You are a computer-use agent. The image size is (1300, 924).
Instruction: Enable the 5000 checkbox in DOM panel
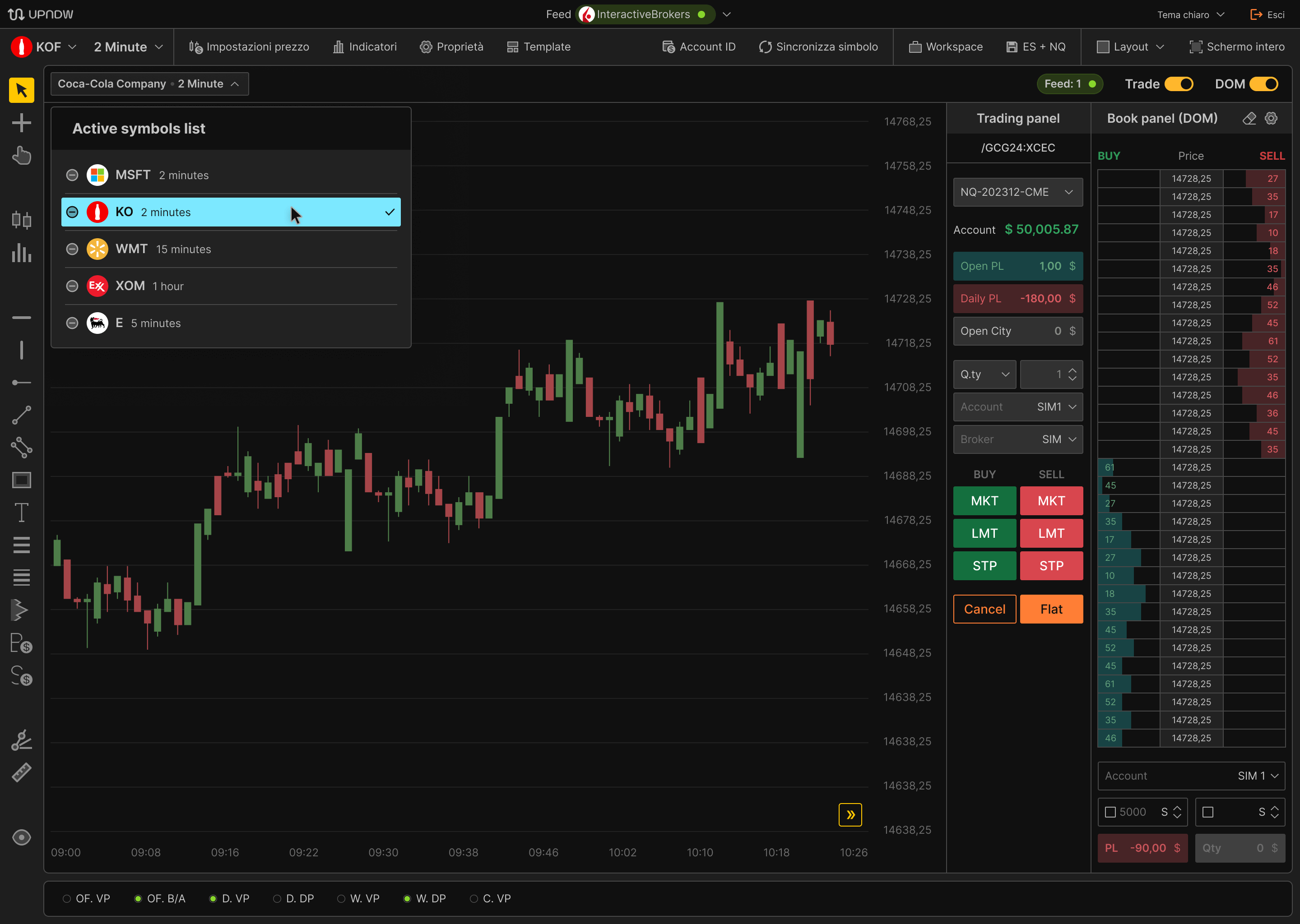pyautogui.click(x=1110, y=812)
